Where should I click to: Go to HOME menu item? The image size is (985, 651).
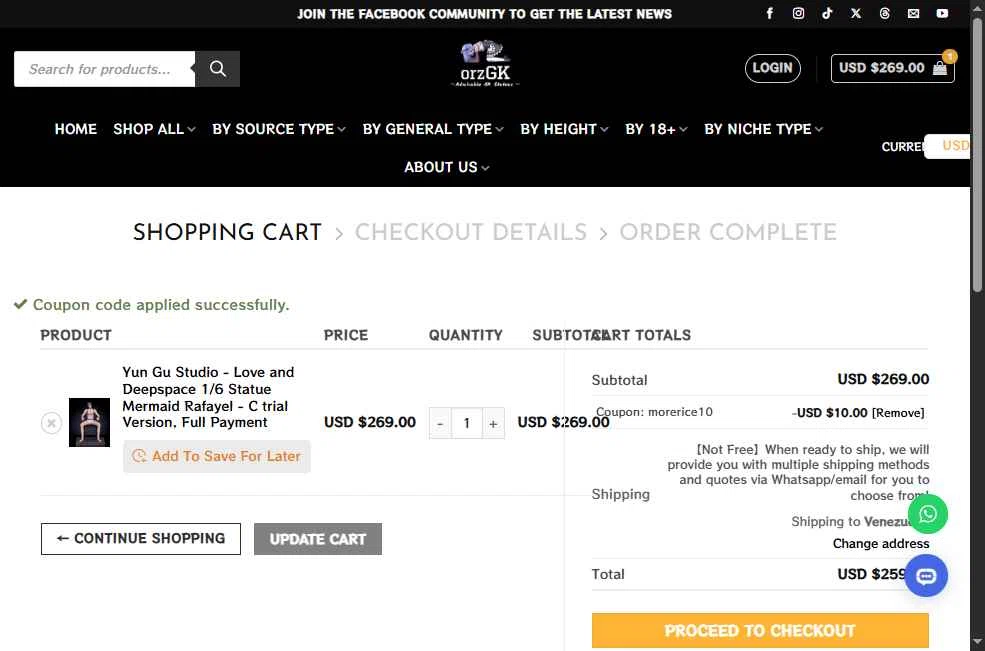(x=75, y=129)
